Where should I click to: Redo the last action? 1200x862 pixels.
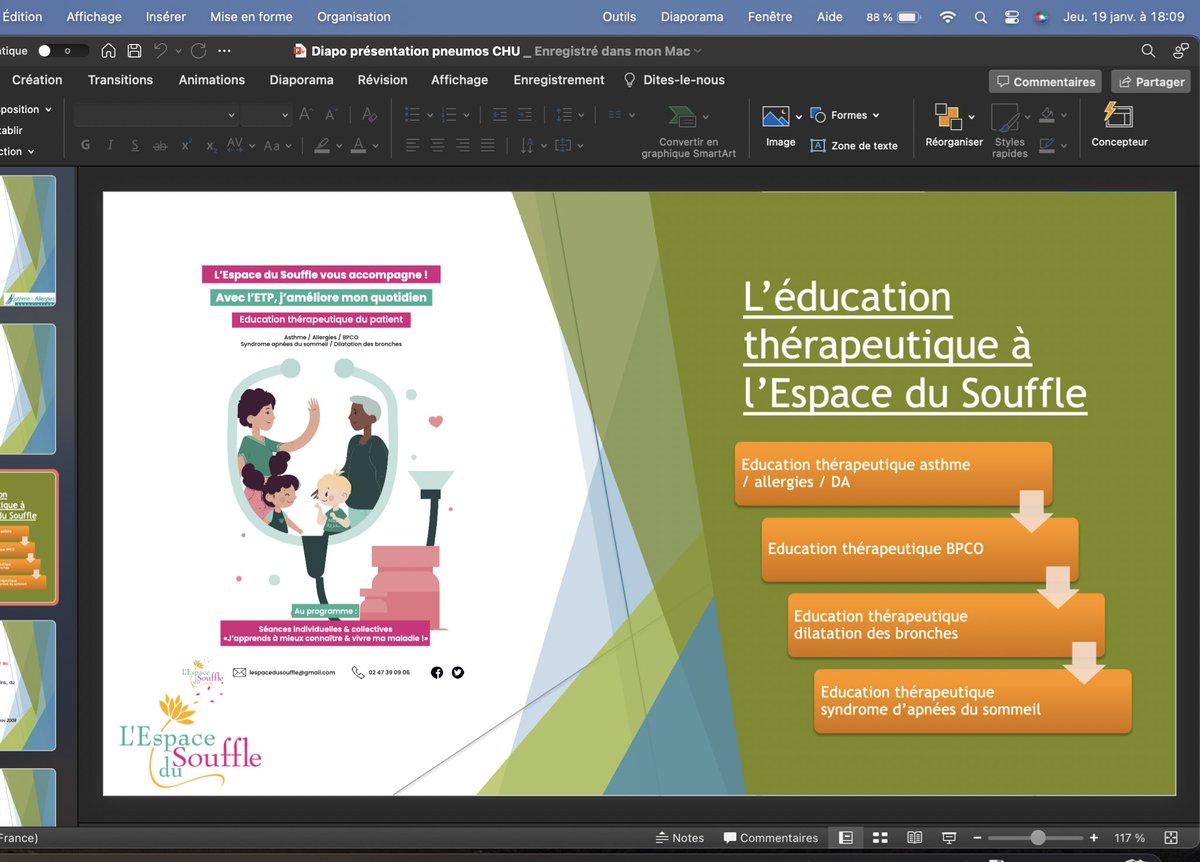pyautogui.click(x=198, y=51)
